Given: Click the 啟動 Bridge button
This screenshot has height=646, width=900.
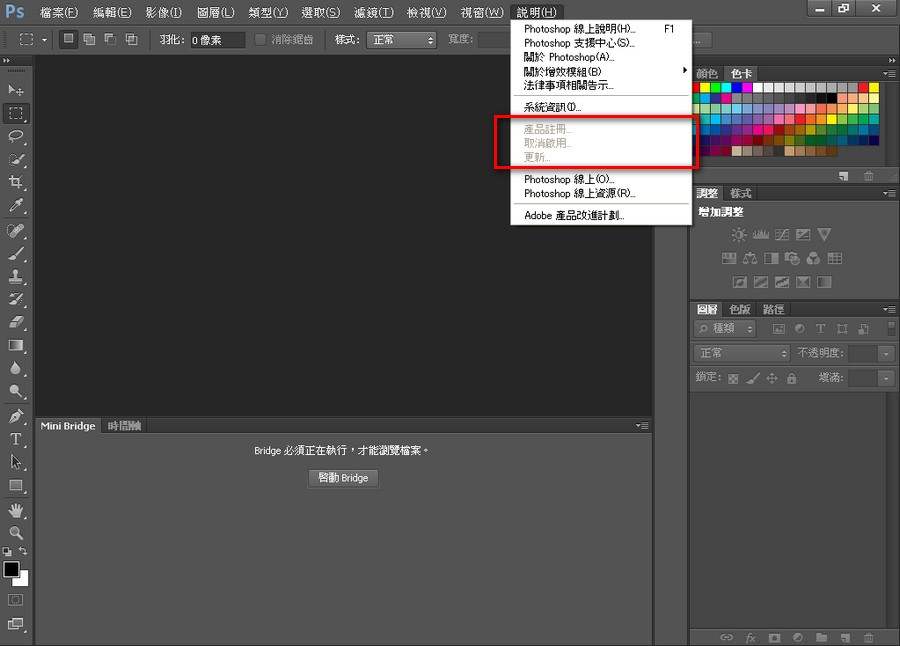Looking at the screenshot, I should (343, 478).
